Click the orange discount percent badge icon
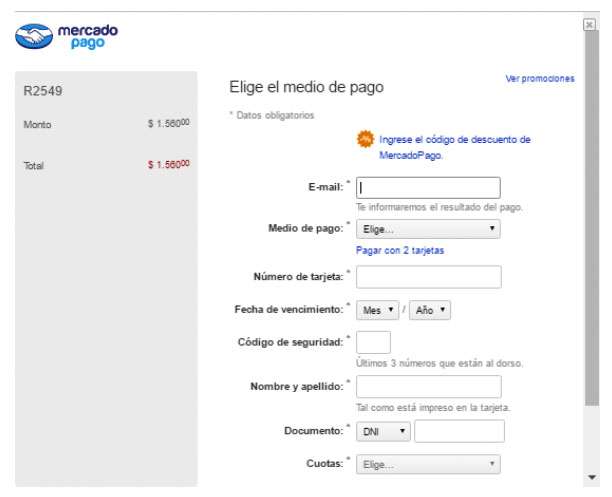This screenshot has width=612, height=497. point(365,139)
